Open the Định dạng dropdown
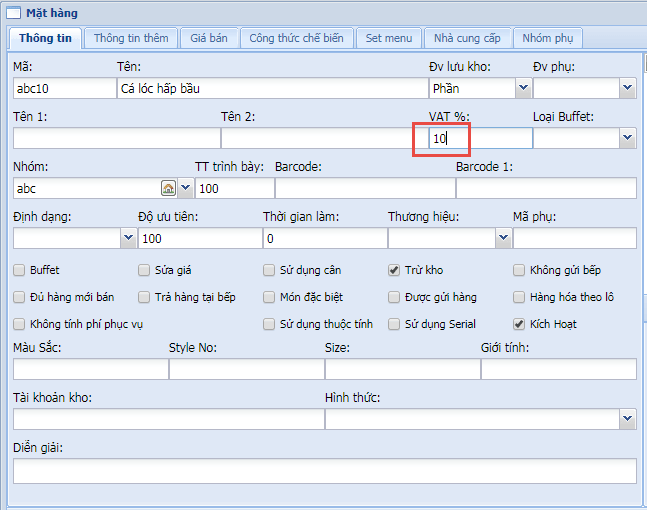The width and height of the screenshot is (647, 510). tap(128, 238)
